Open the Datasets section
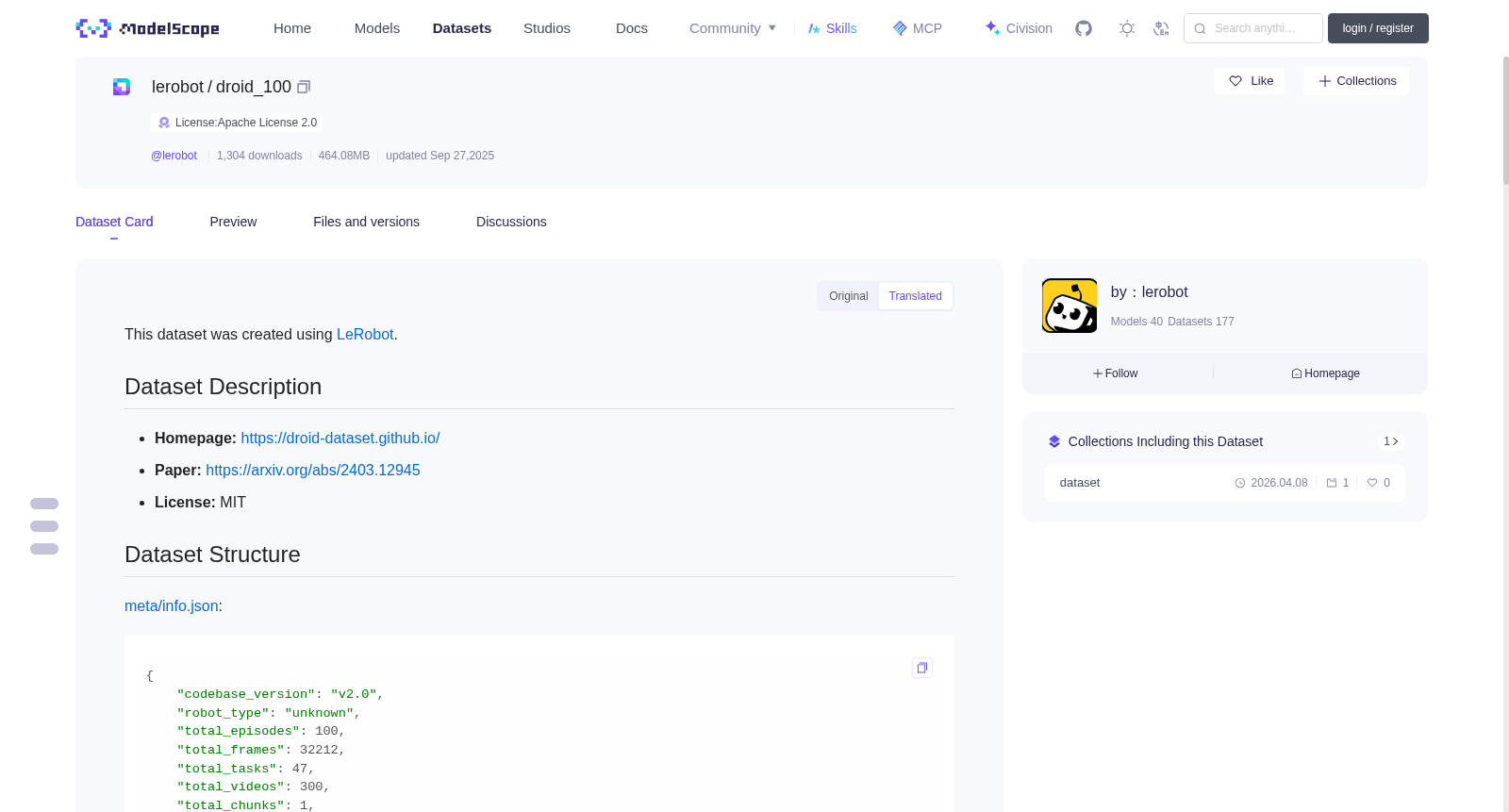Screen dimensions: 1509x812 coord(462,28)
